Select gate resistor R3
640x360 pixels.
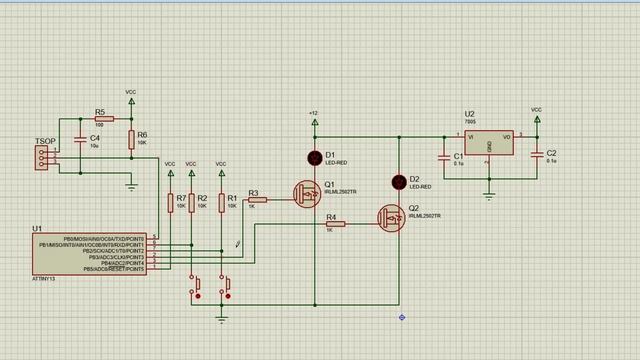(258, 200)
